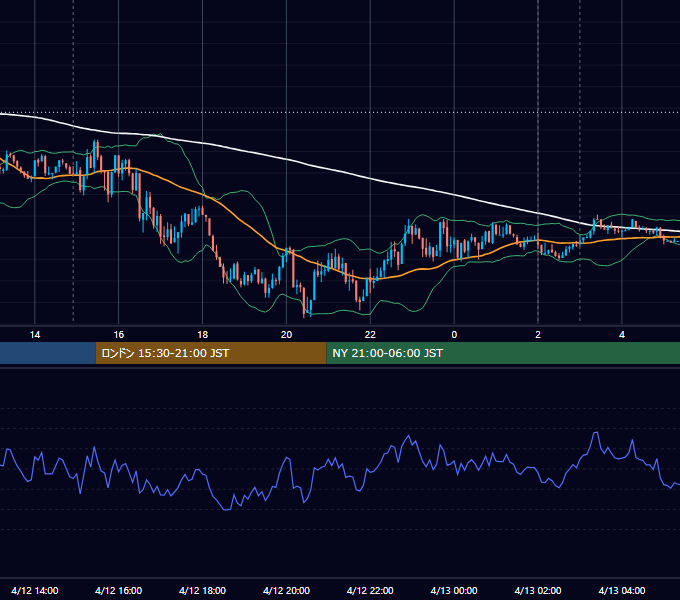Click the '20' hour label on the price chart axis
The width and height of the screenshot is (680, 600).
point(286,335)
